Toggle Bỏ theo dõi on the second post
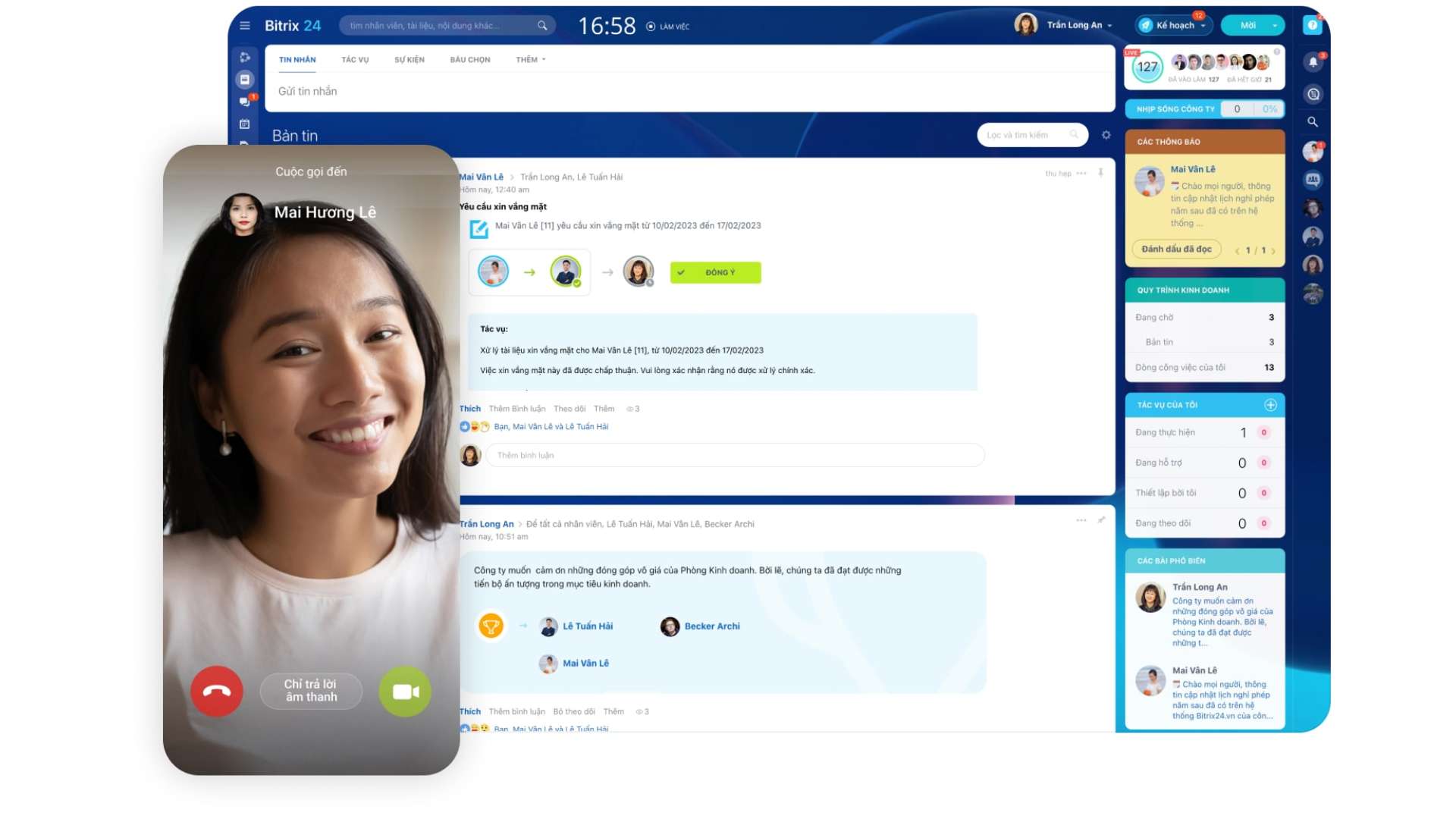Screen dimensions: 1456x819 click(x=574, y=711)
